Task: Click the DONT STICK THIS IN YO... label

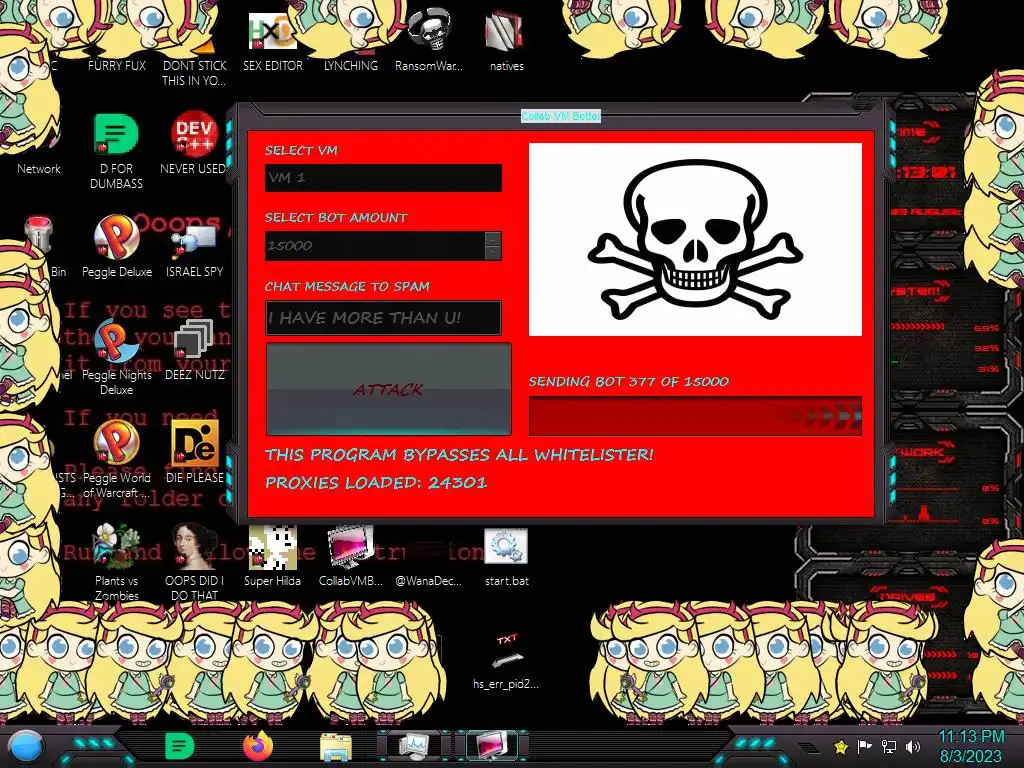Action: click(x=194, y=73)
